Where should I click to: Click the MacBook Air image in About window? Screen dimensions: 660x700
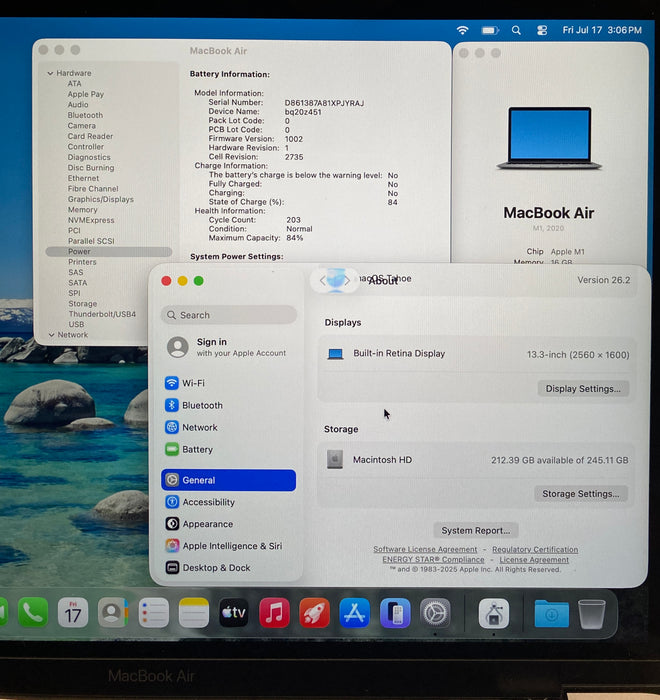tap(549, 138)
